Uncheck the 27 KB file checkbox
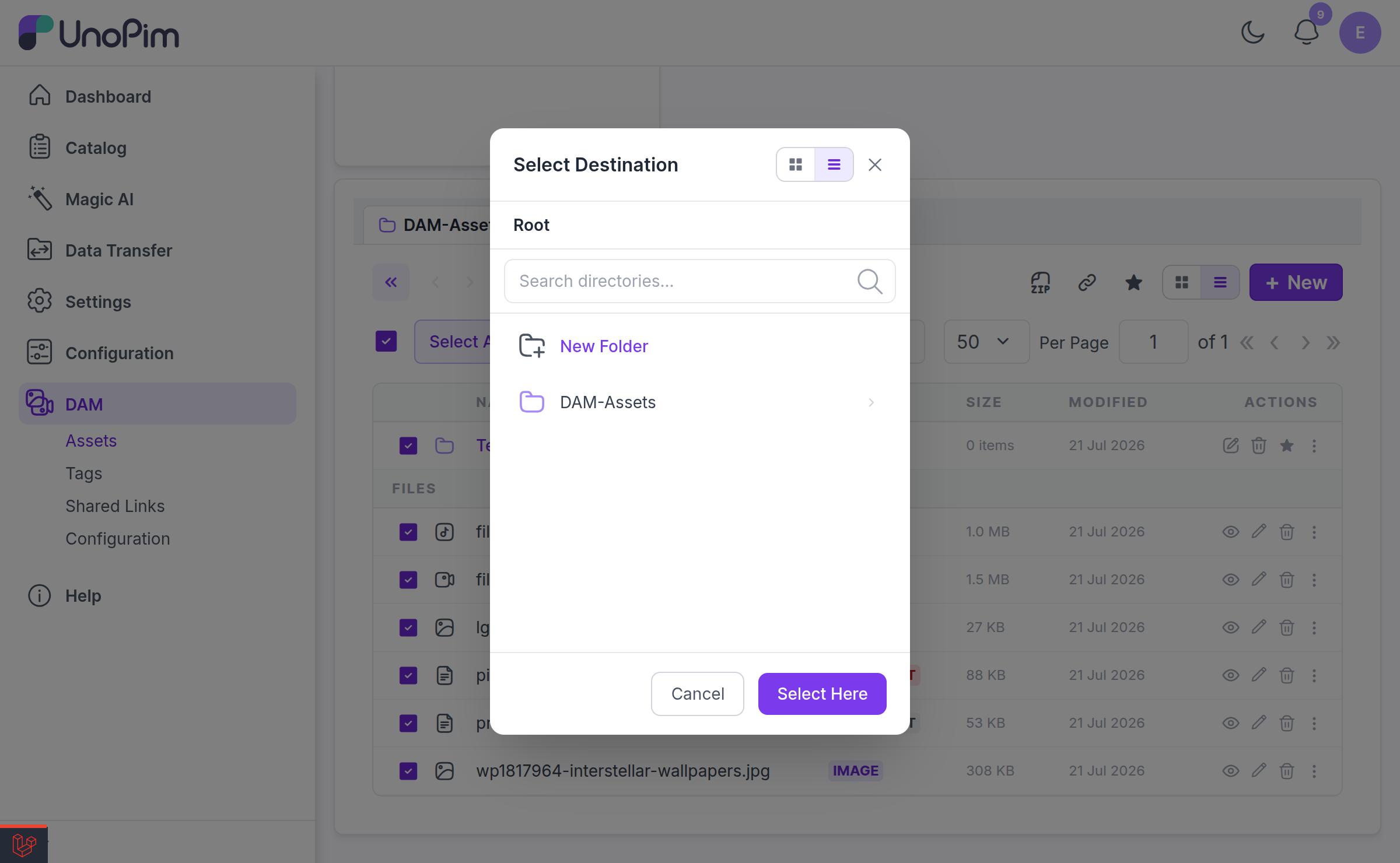This screenshot has height=863, width=1400. (408, 627)
